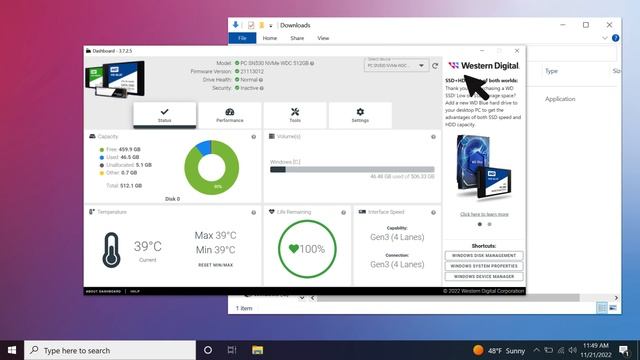Click the Interface Speed help icon

pos(433,212)
